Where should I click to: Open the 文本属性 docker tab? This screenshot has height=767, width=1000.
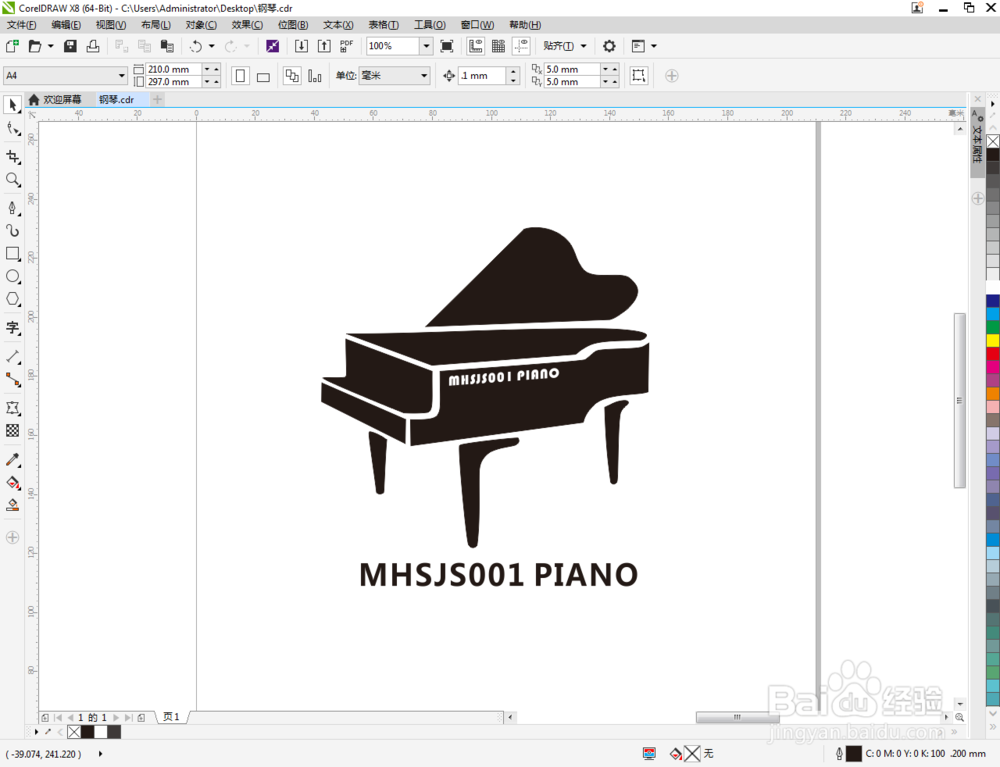pos(977,143)
